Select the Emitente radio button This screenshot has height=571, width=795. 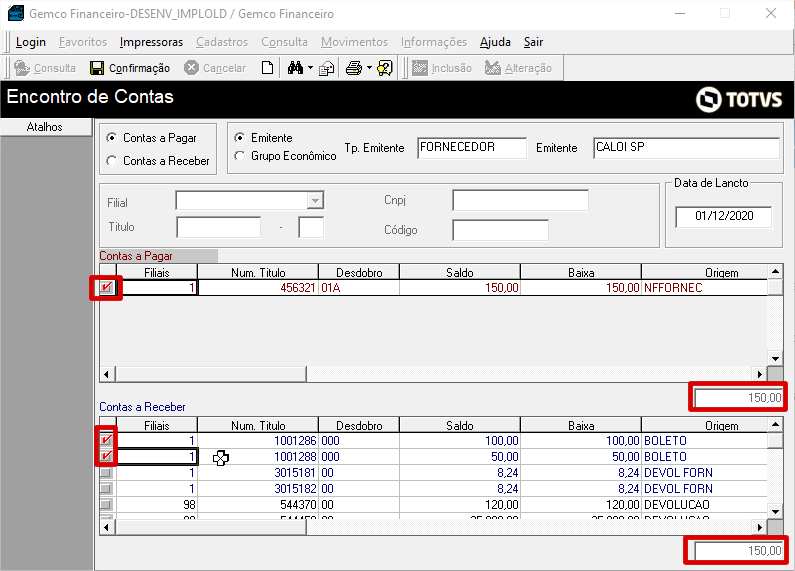coord(239,137)
